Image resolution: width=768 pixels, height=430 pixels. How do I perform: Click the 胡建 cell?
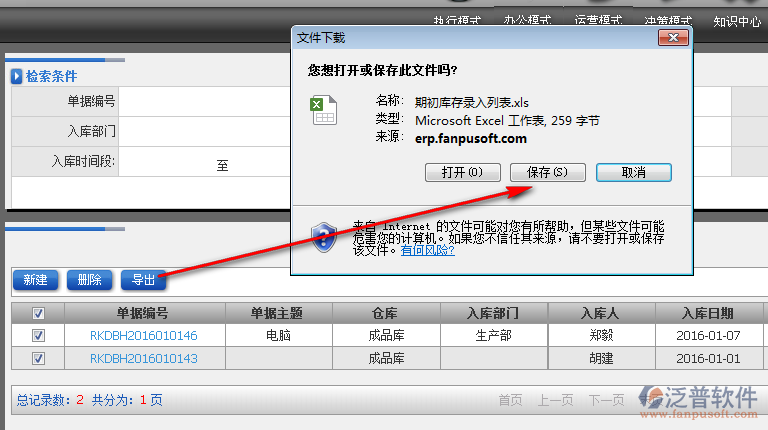601,358
